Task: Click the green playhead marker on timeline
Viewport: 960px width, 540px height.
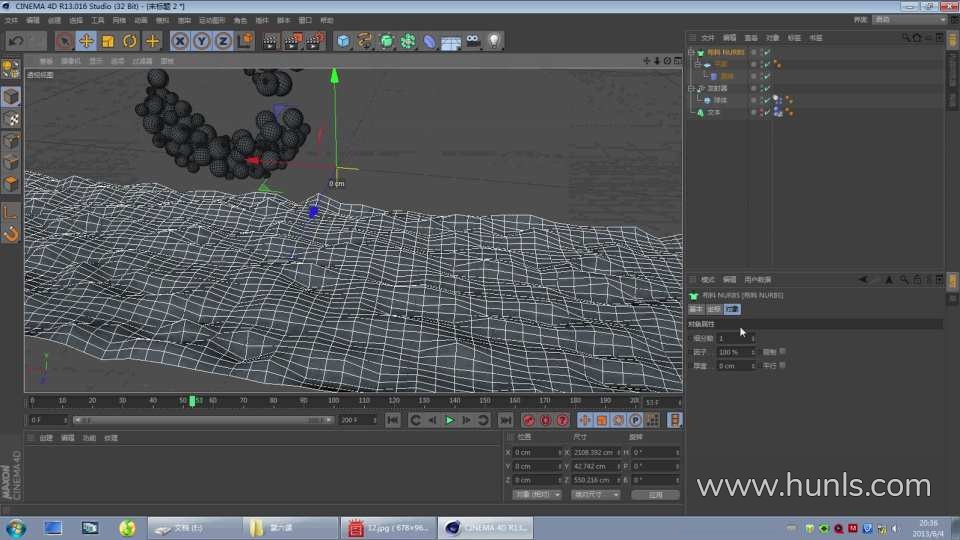Action: pos(192,401)
